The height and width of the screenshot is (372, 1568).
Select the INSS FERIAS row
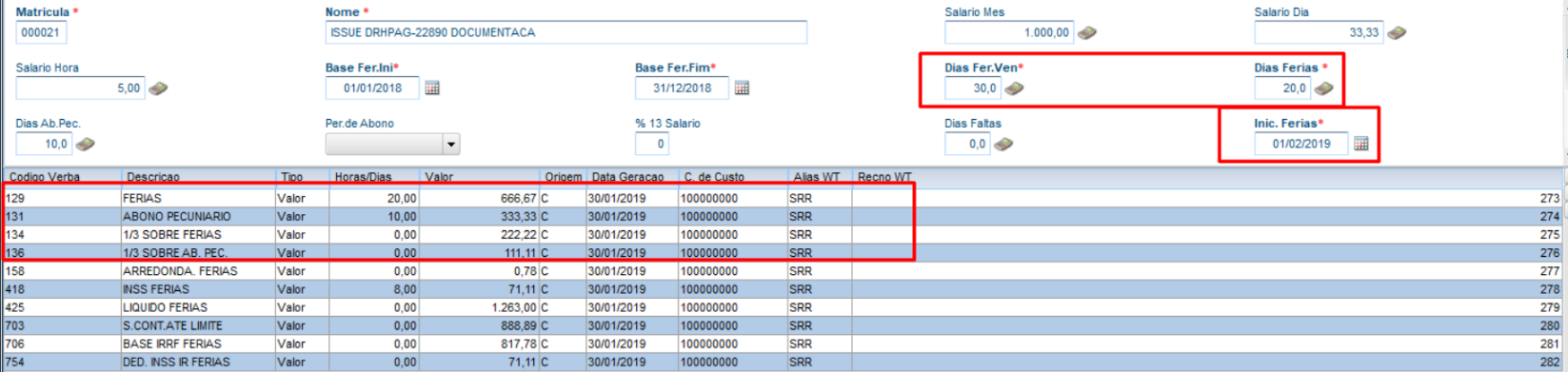[x=784, y=289]
